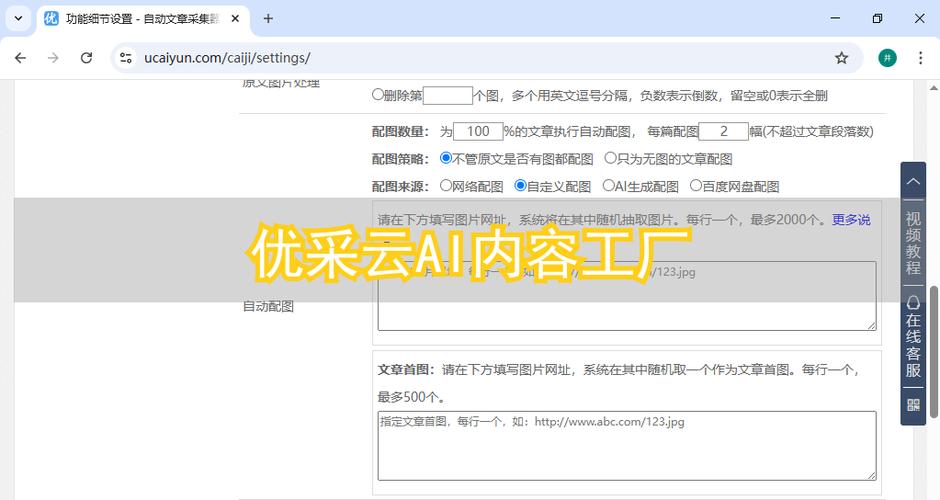Click the page vertical scrollbar thumb

[934, 352]
